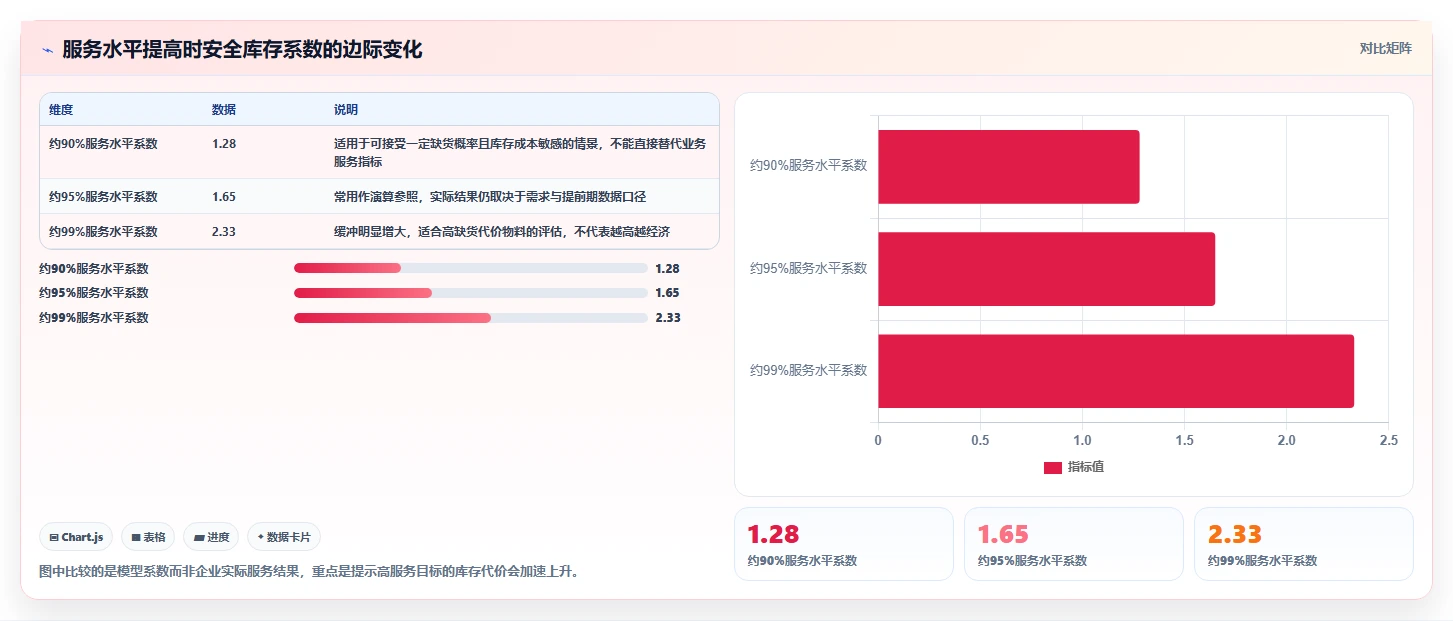Click progress value 1.28
Screen dimensions: 1453x621
(x=667, y=268)
